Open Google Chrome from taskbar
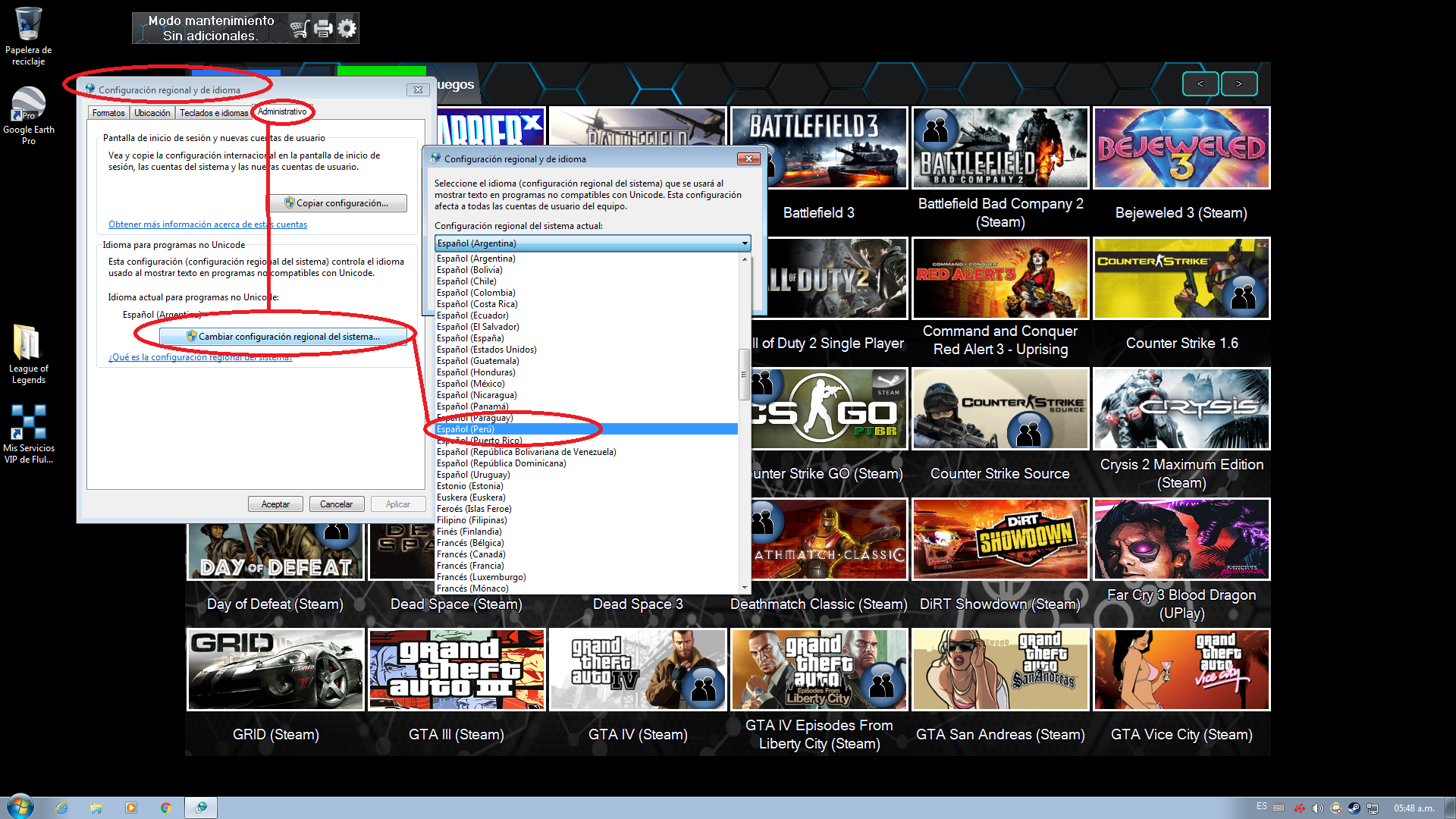Viewport: 1456px width, 819px height. (166, 808)
